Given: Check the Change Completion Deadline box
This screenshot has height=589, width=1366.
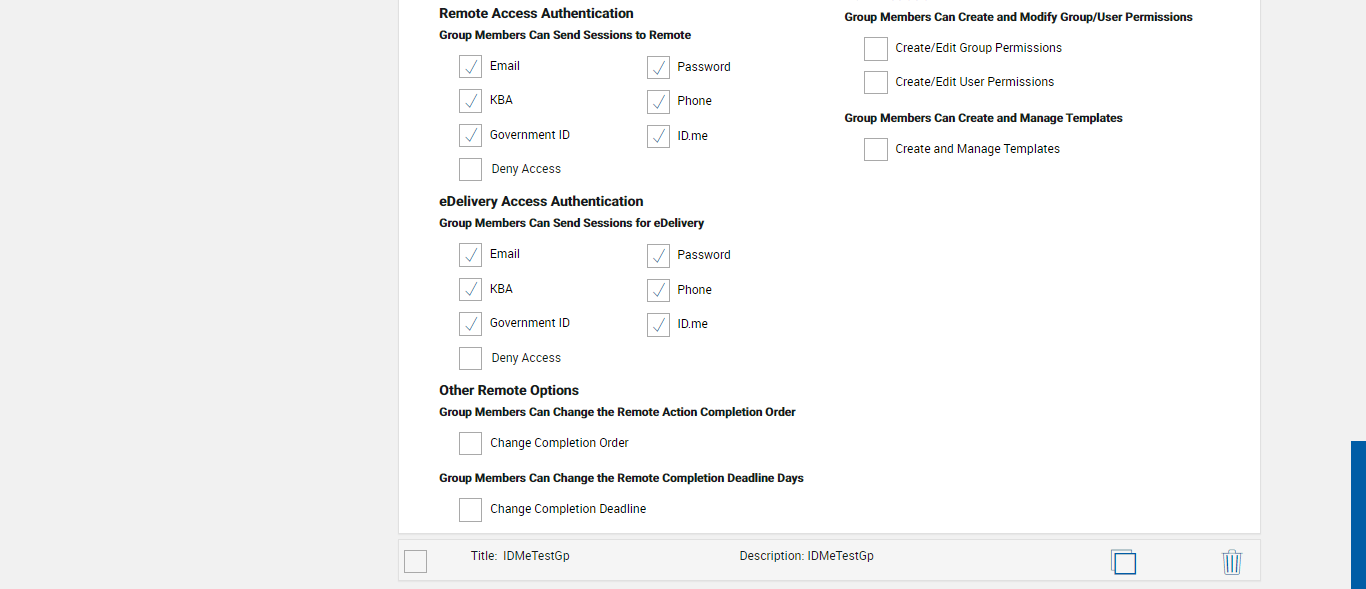Looking at the screenshot, I should point(470,510).
